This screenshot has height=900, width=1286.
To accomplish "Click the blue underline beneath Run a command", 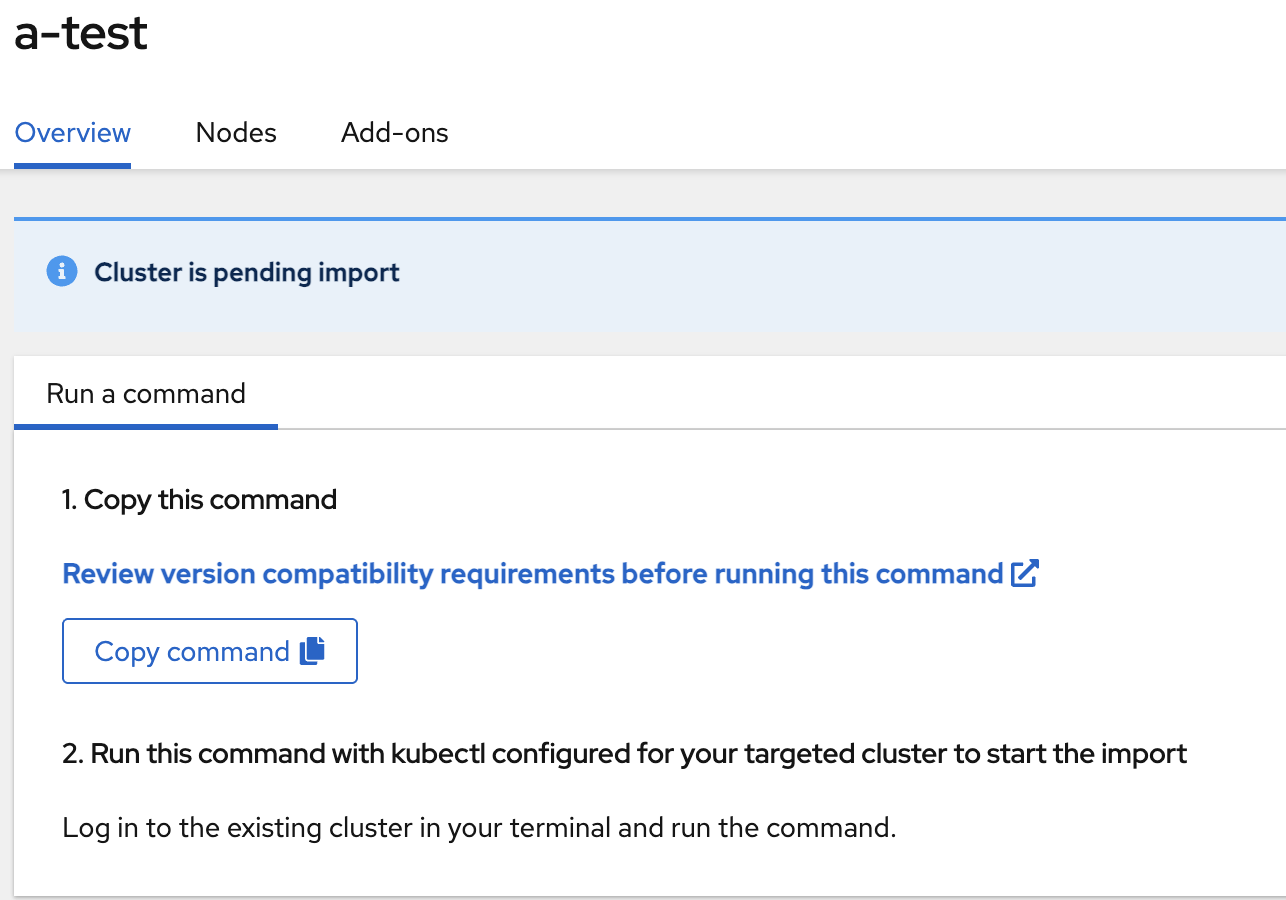I will 146,426.
